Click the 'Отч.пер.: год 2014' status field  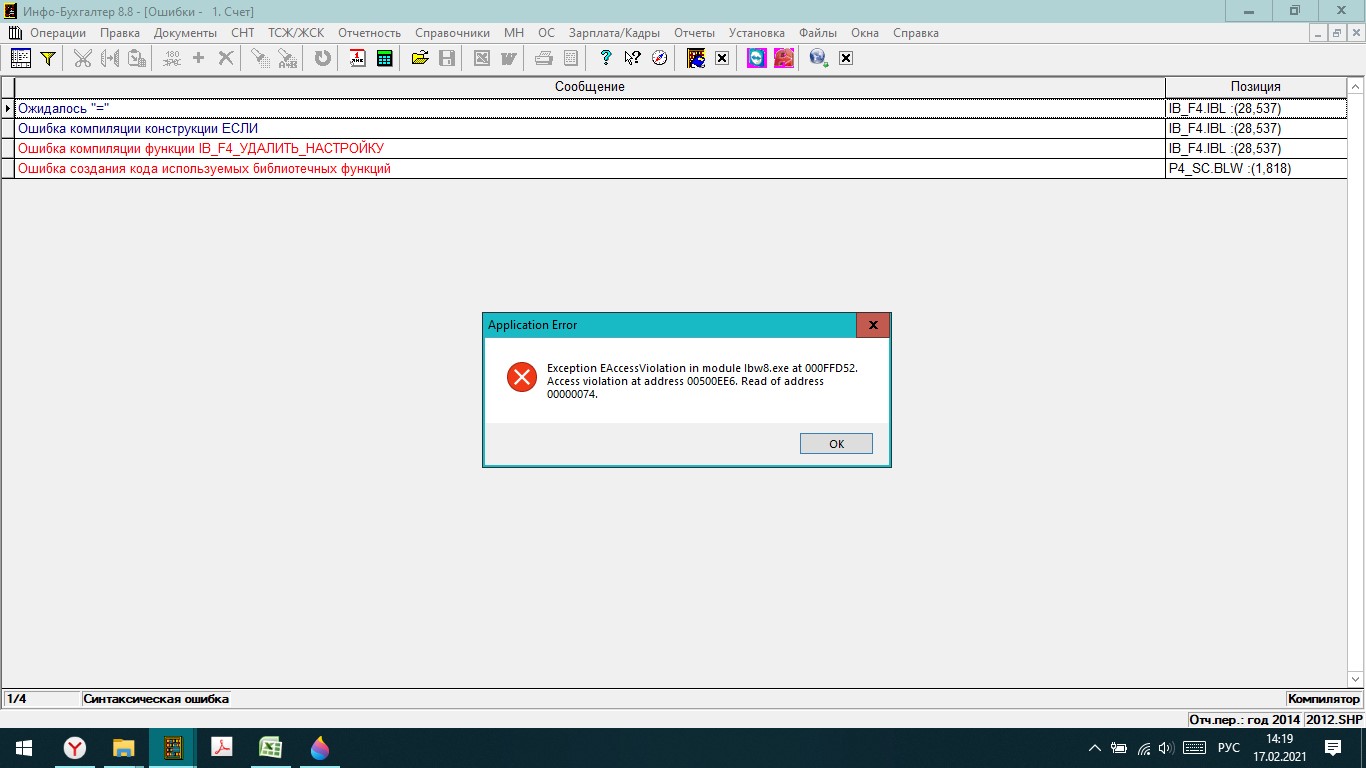[1244, 720]
